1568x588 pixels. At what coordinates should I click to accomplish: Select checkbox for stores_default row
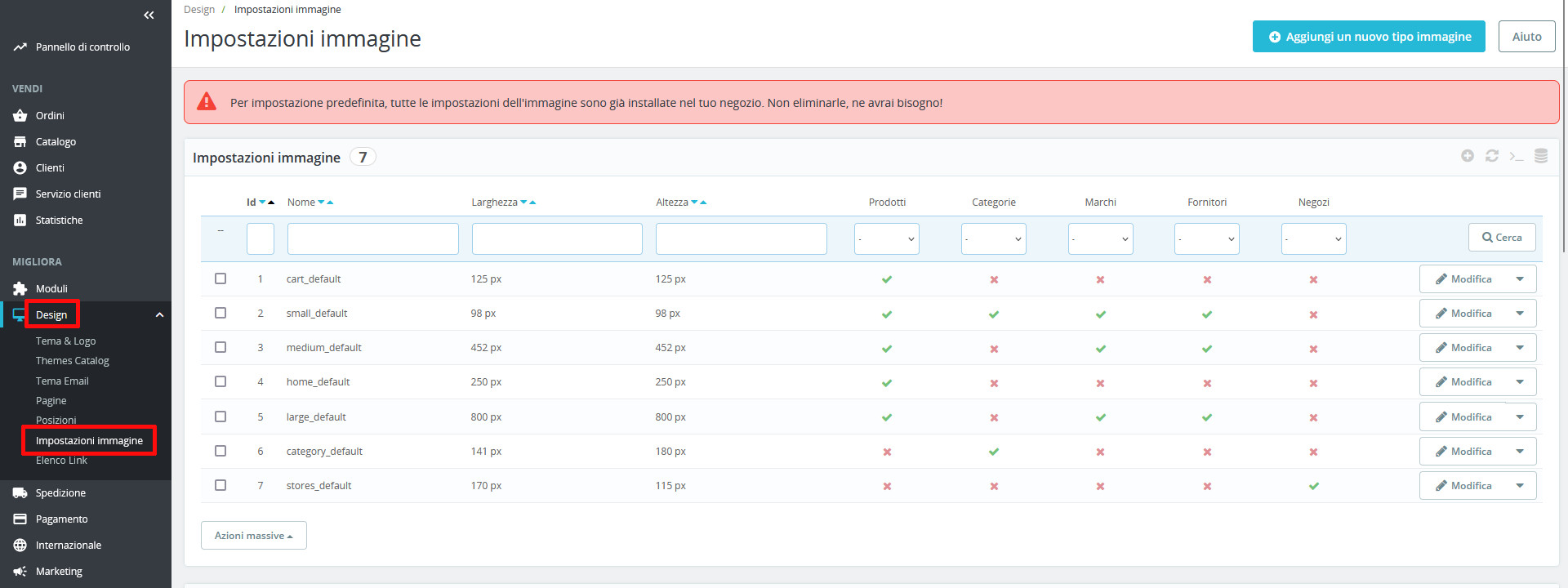pyautogui.click(x=220, y=485)
